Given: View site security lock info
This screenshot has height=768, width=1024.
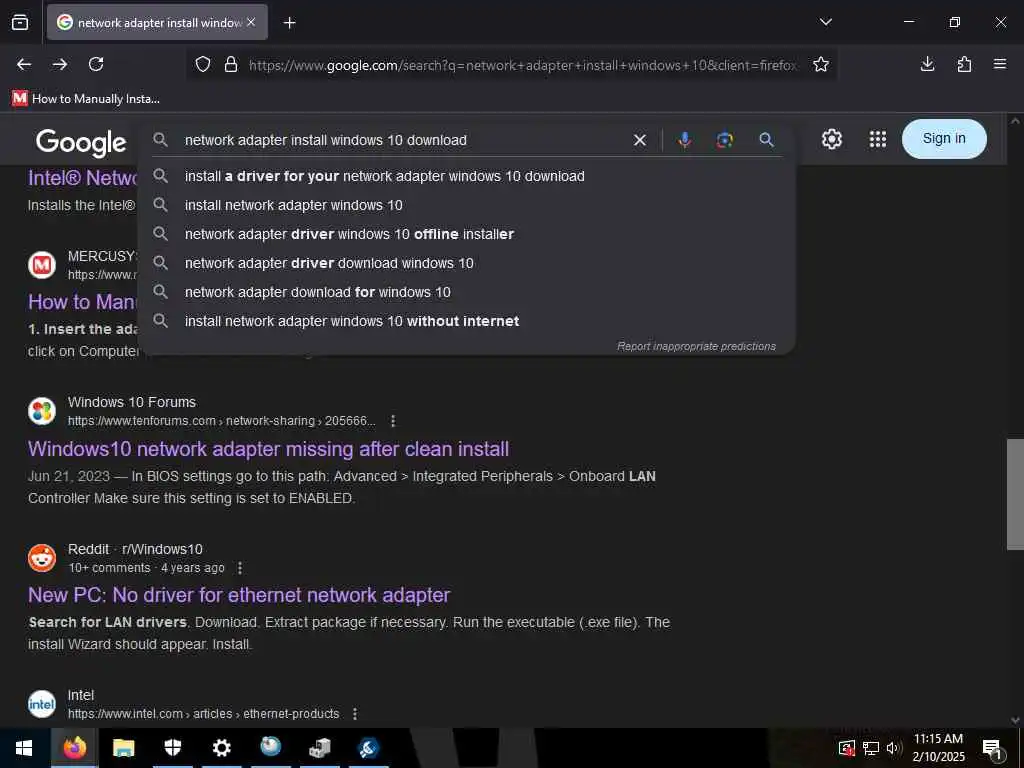Looking at the screenshot, I should click(x=231, y=65).
